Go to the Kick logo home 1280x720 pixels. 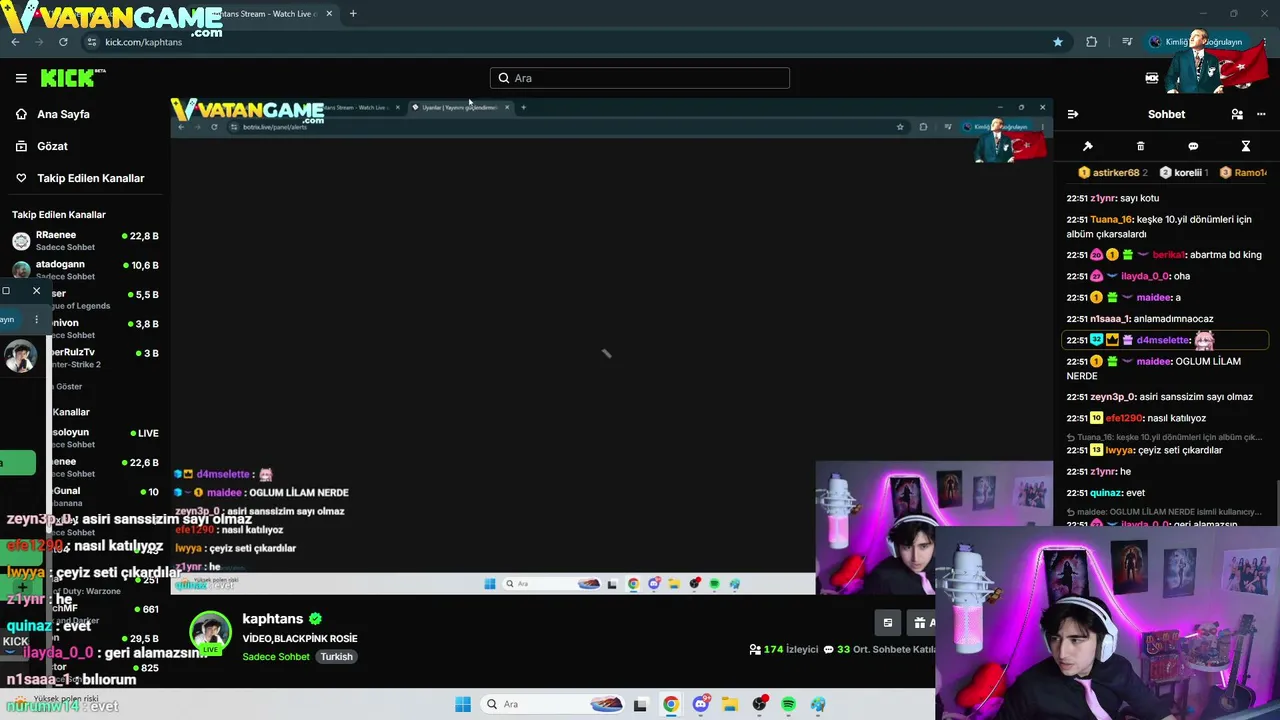(72, 78)
